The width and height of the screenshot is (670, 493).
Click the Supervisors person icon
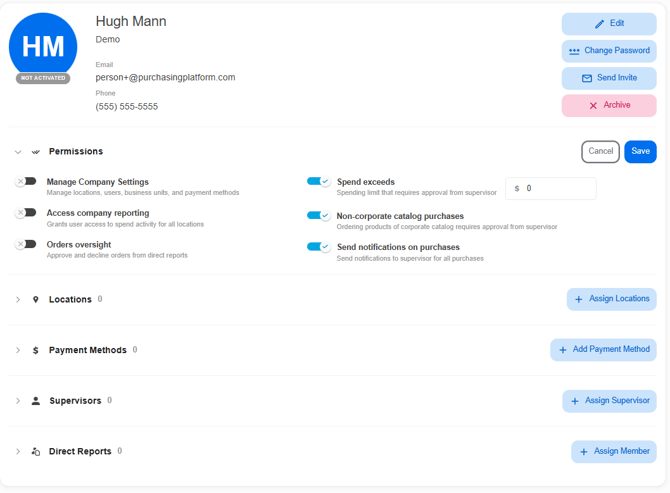coord(36,401)
